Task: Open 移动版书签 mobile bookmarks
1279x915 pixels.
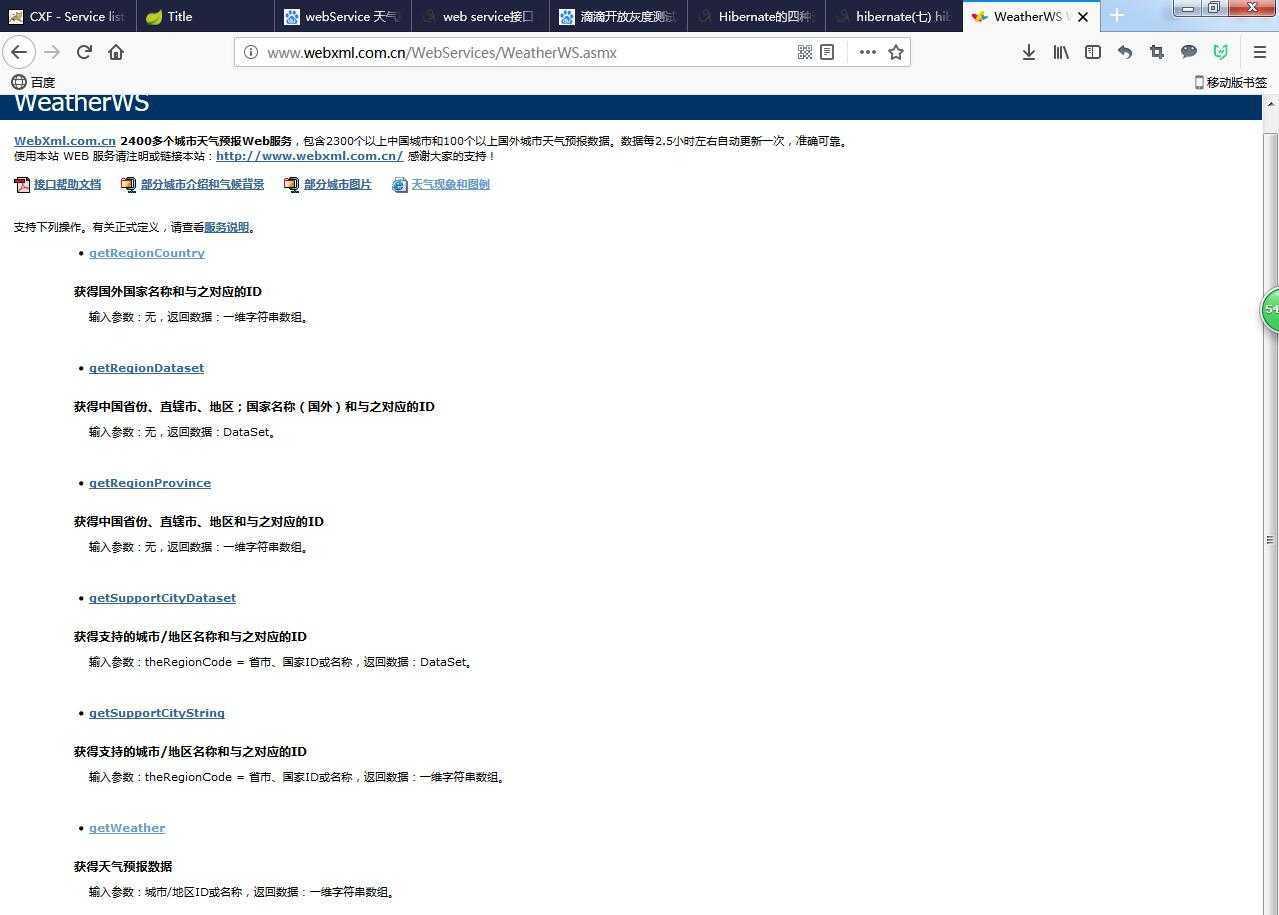Action: (1230, 82)
